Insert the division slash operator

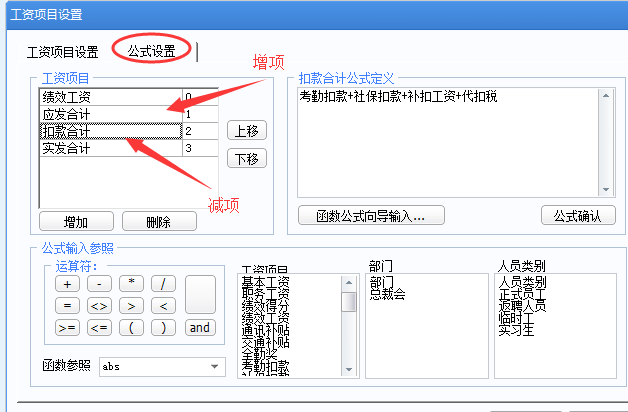click(163, 284)
